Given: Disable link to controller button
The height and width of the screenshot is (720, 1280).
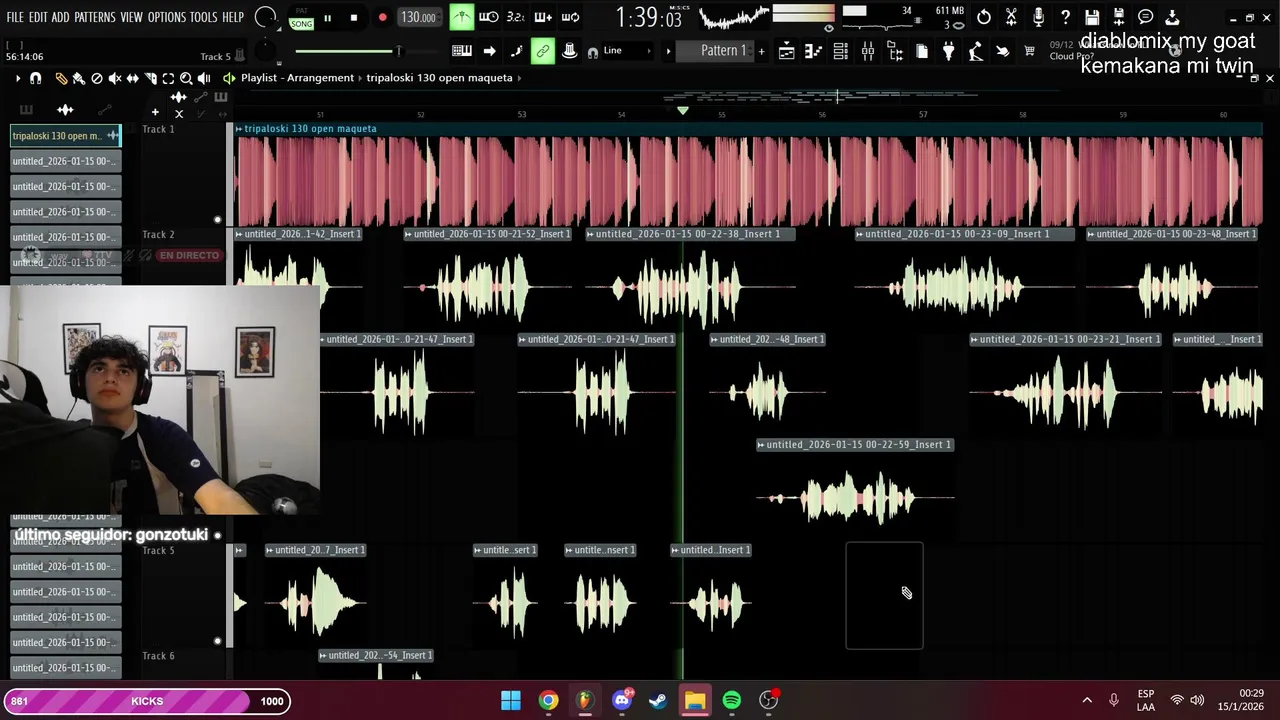Looking at the screenshot, I should [x=542, y=51].
